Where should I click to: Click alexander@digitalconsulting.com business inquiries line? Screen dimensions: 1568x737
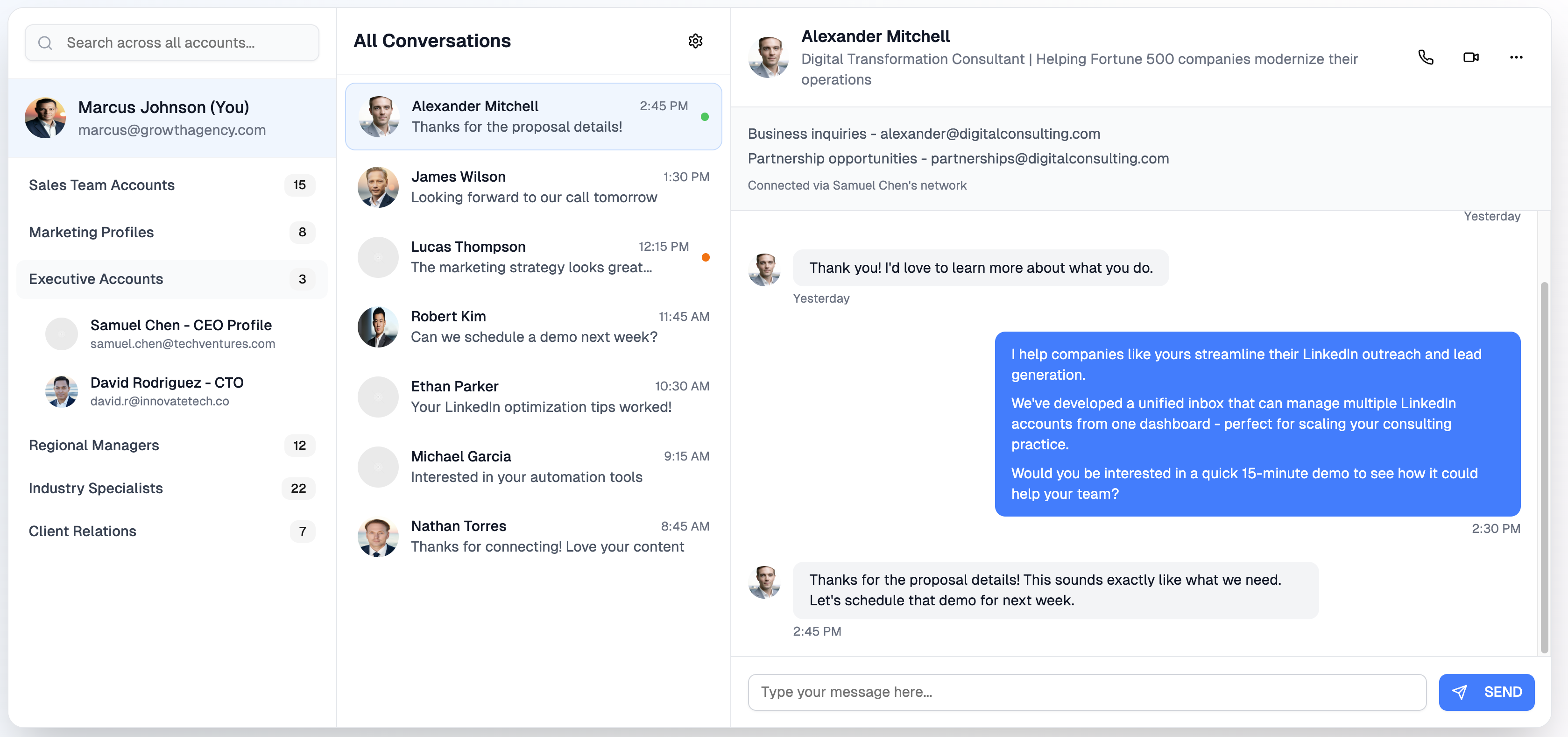924,133
